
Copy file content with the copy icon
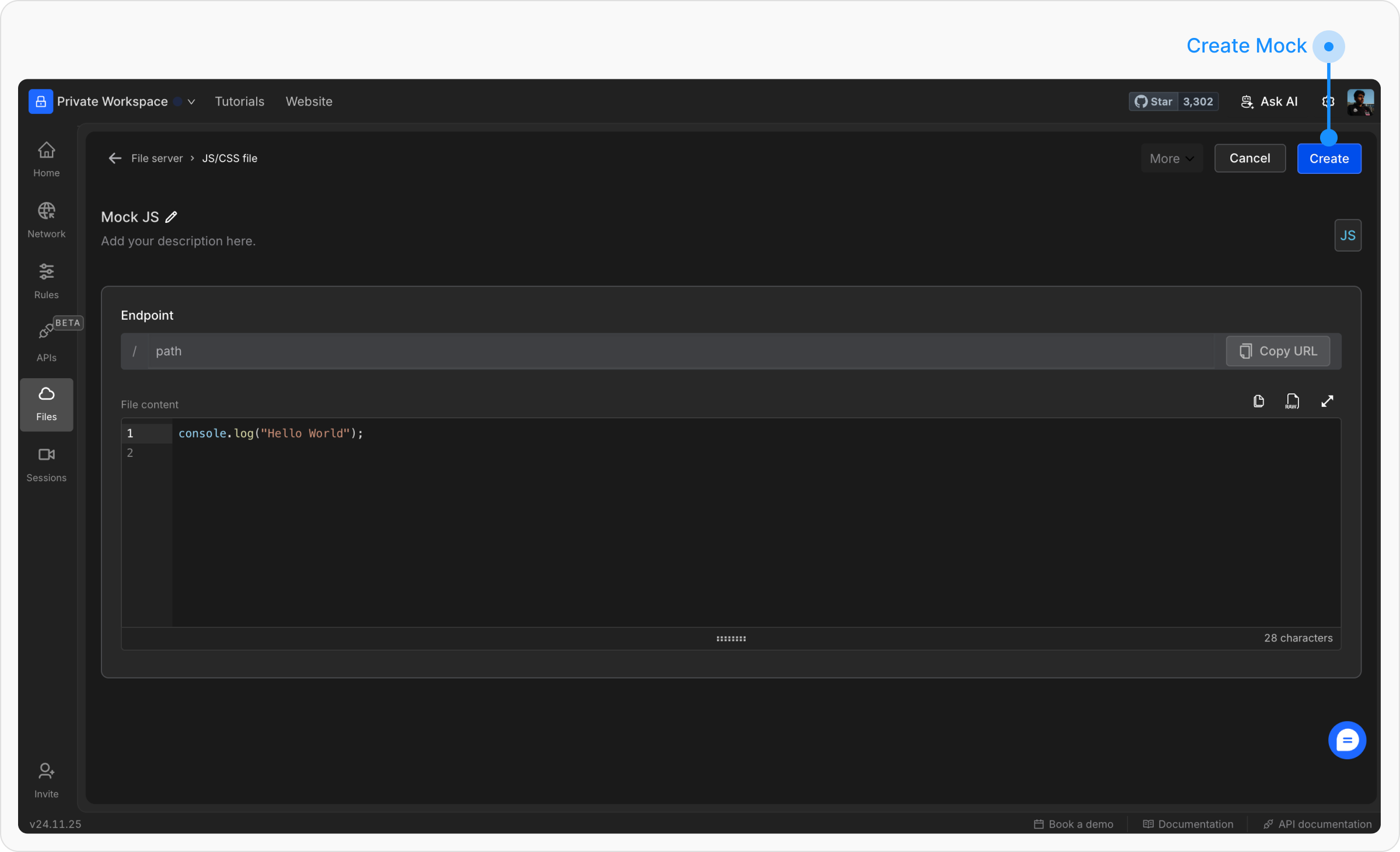[1258, 401]
